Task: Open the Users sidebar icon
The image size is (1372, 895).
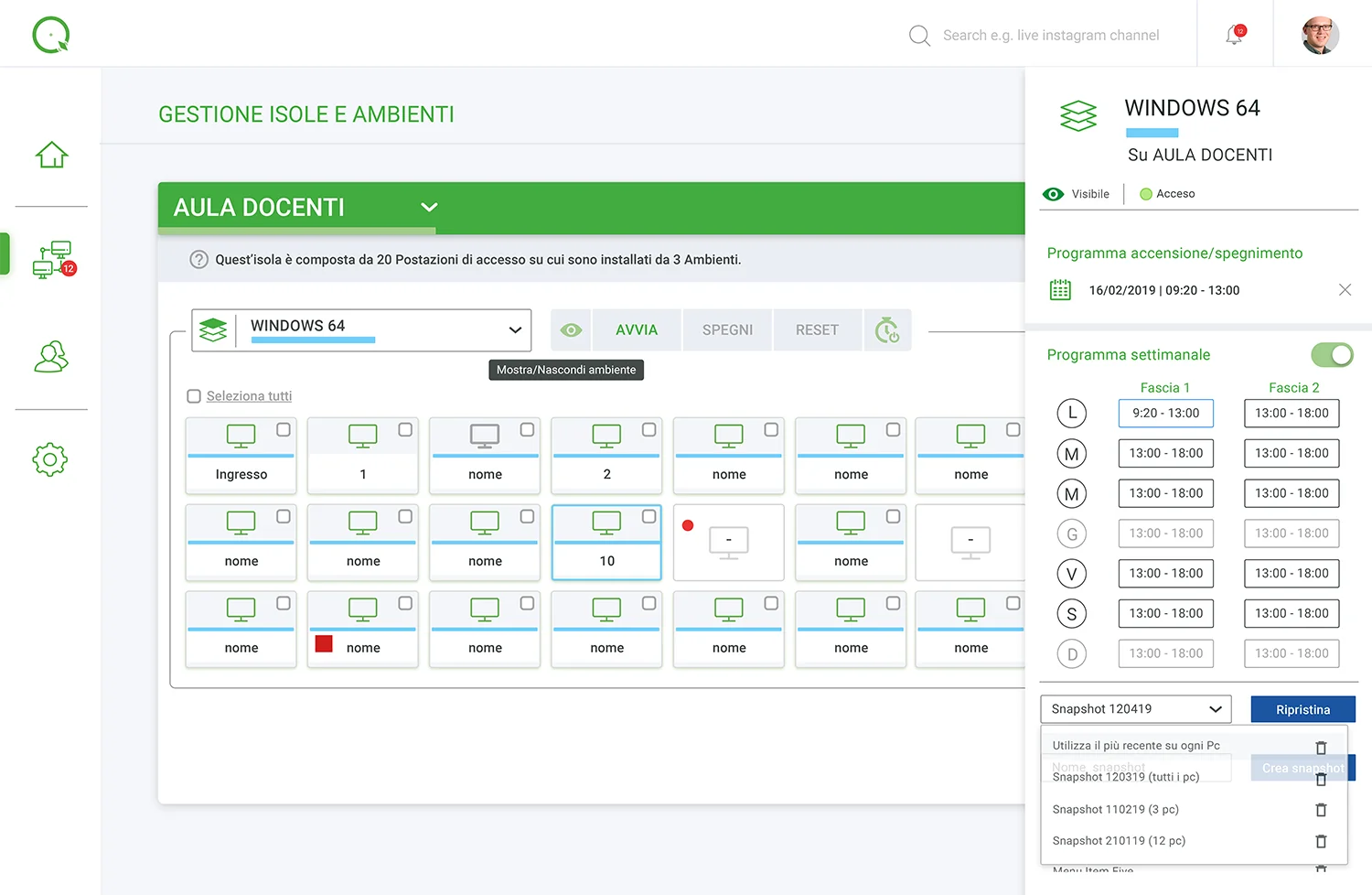Action: [51, 356]
